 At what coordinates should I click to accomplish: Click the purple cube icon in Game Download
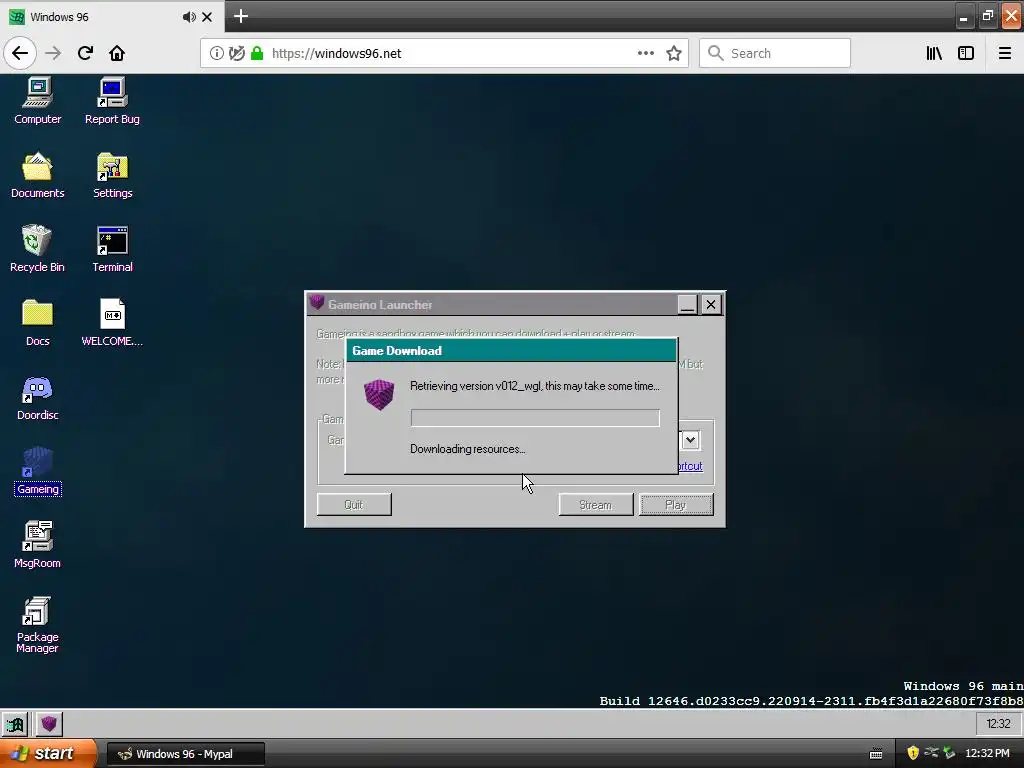coord(379,394)
